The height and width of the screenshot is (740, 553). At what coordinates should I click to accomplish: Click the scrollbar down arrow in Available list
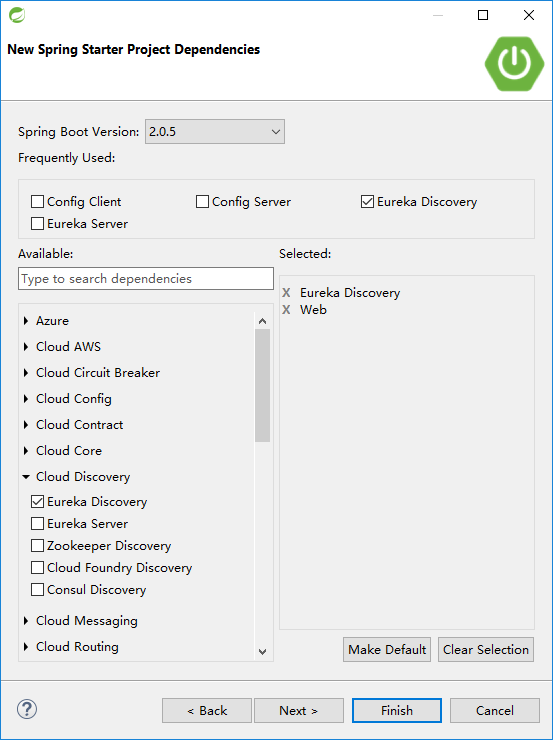pyautogui.click(x=263, y=652)
